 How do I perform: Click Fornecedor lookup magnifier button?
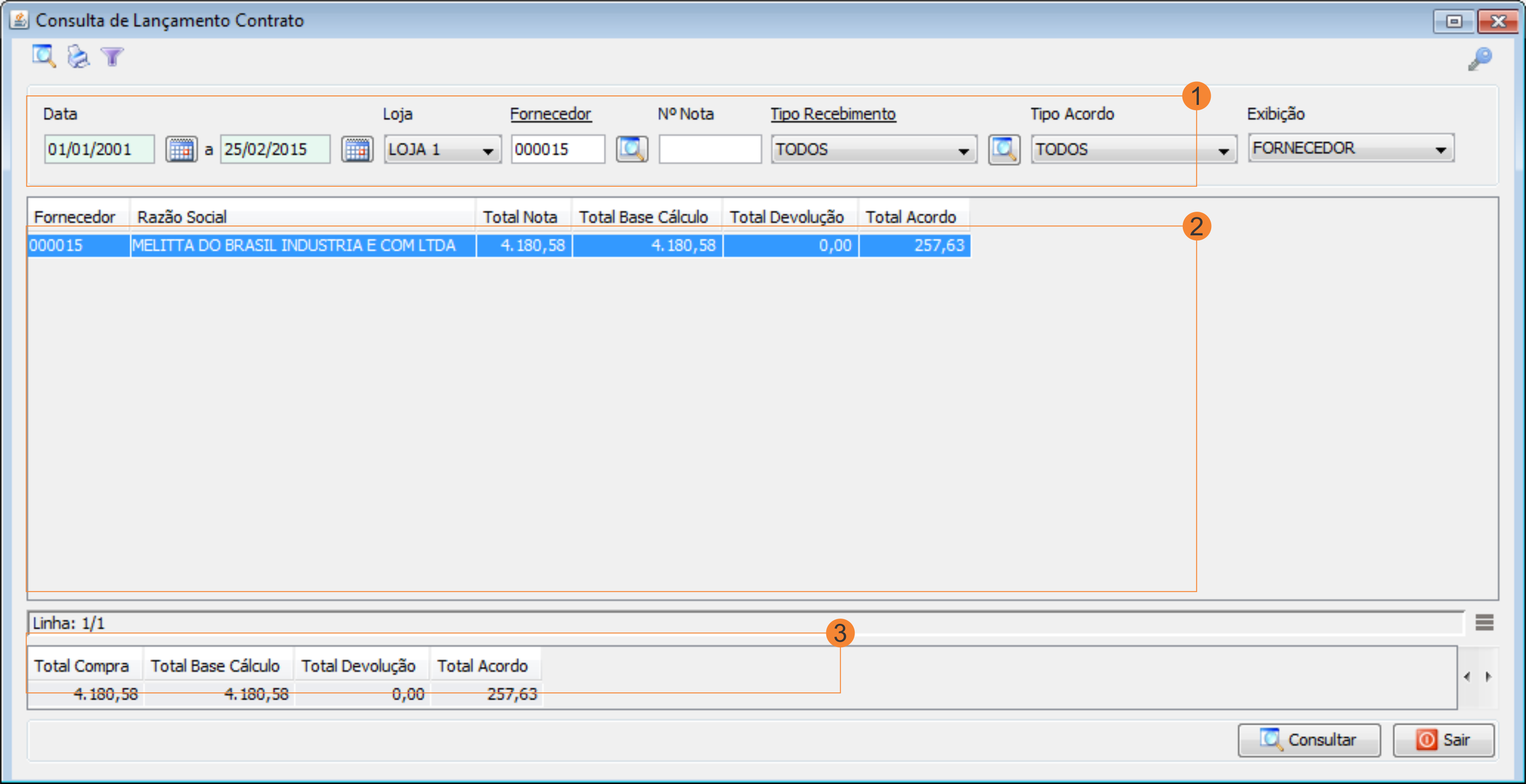632,149
